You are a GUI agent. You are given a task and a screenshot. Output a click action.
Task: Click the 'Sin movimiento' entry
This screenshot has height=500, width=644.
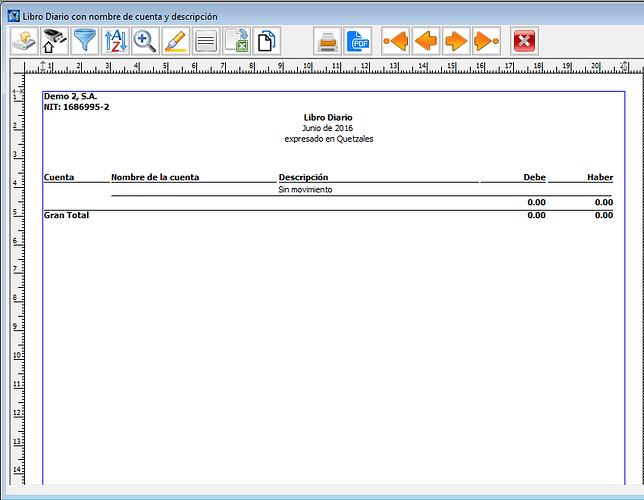[x=305, y=189]
